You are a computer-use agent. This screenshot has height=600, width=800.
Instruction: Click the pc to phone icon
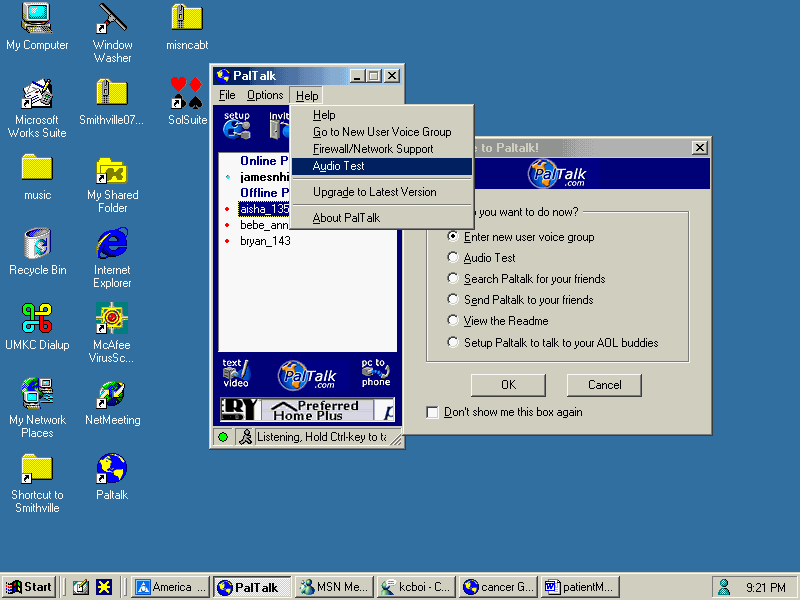coord(376,372)
